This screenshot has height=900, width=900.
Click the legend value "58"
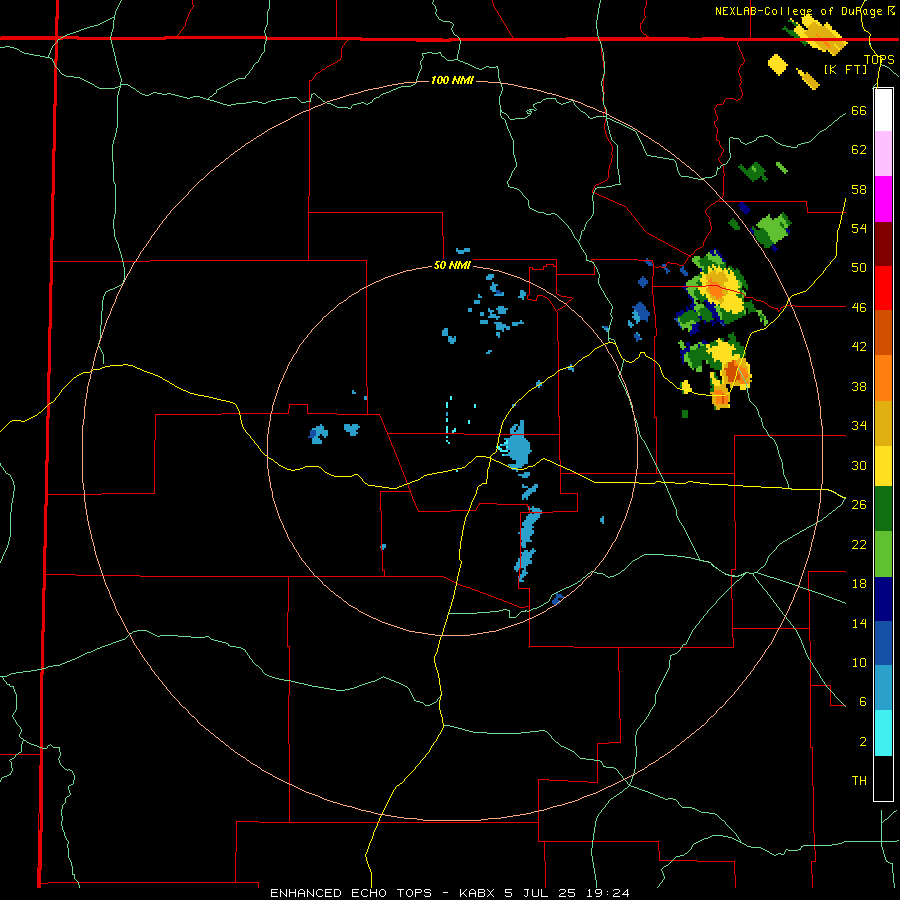[859, 189]
